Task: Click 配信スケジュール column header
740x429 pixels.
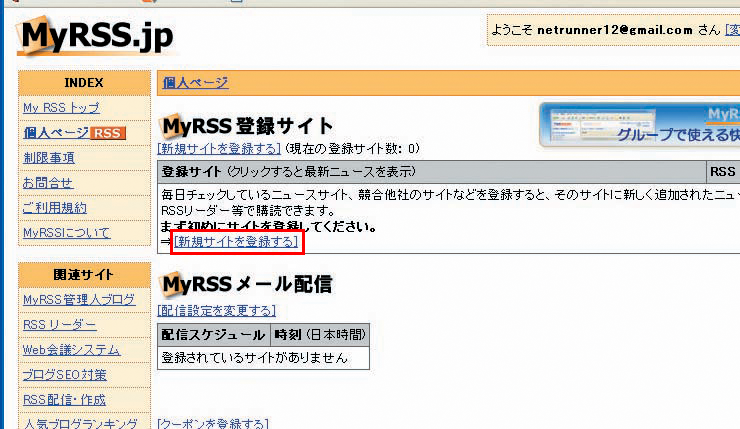Action: pyautogui.click(x=214, y=335)
